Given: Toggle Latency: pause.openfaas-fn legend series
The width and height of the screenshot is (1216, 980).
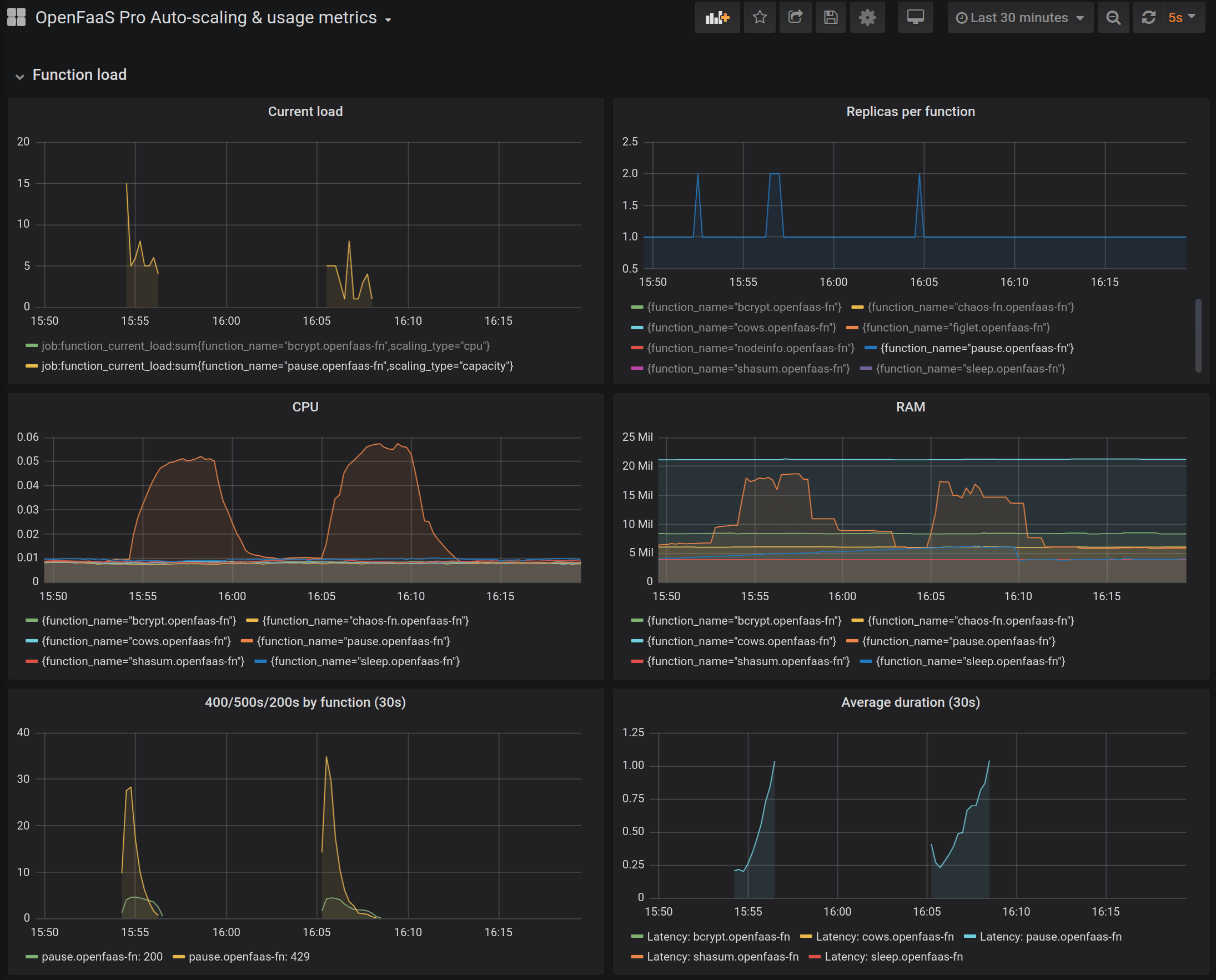Looking at the screenshot, I should pos(1051,937).
